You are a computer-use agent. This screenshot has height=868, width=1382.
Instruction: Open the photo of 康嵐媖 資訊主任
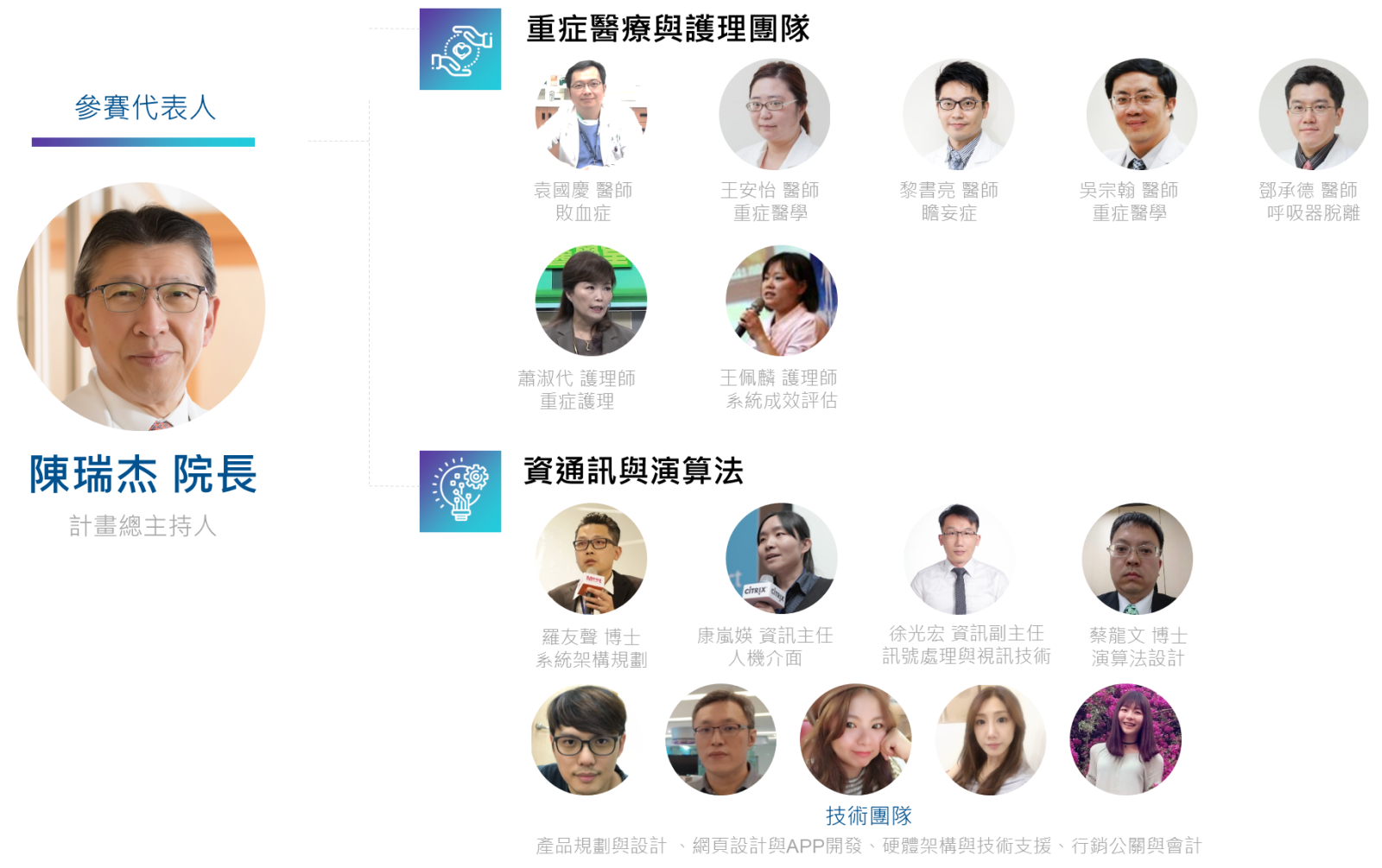click(782, 559)
